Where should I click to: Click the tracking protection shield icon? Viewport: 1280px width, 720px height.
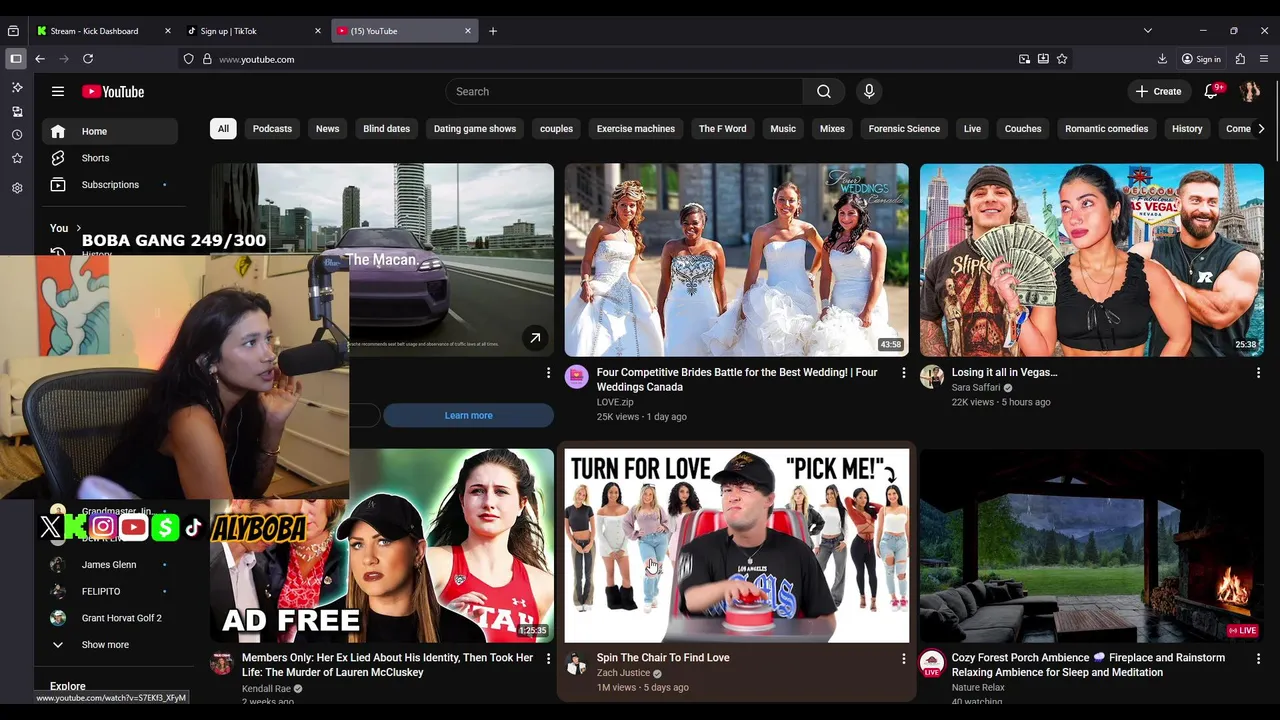tap(188, 59)
